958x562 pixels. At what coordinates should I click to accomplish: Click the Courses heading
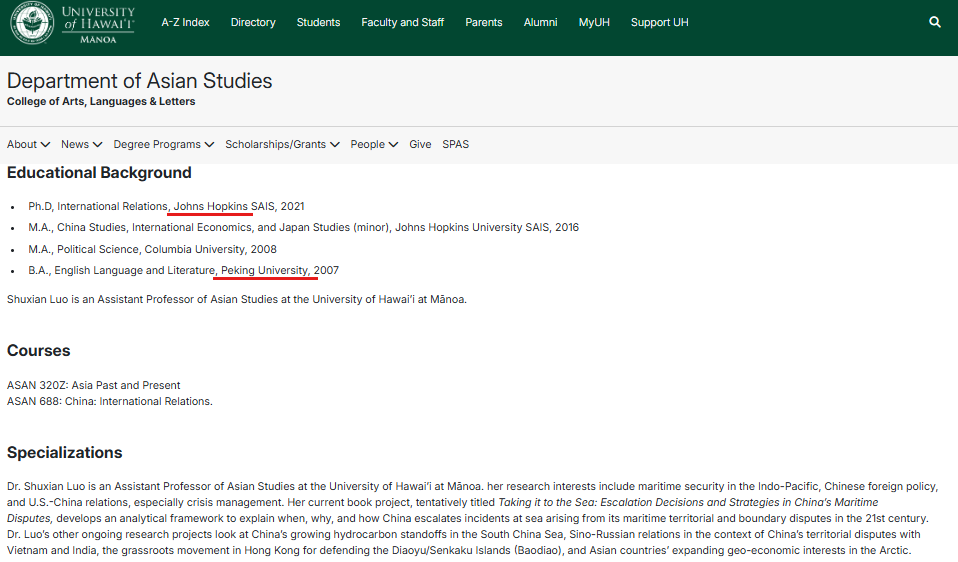[x=38, y=351]
